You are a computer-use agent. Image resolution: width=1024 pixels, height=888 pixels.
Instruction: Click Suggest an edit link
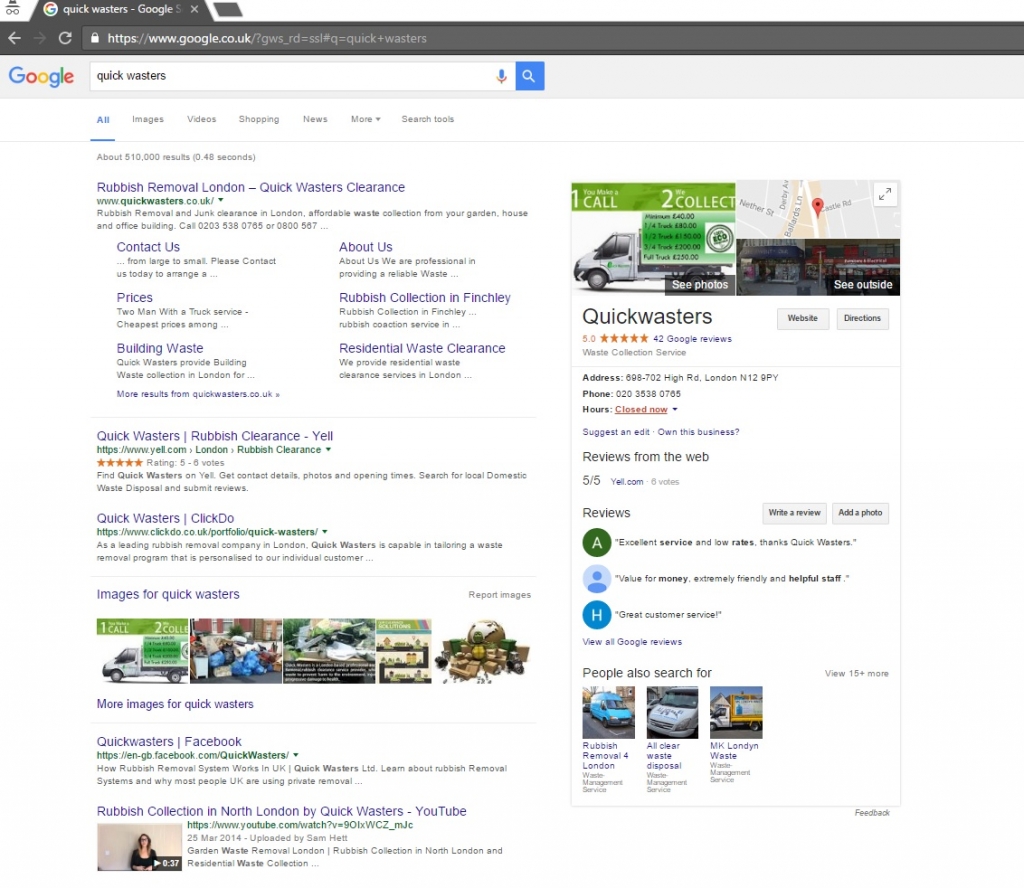point(616,432)
